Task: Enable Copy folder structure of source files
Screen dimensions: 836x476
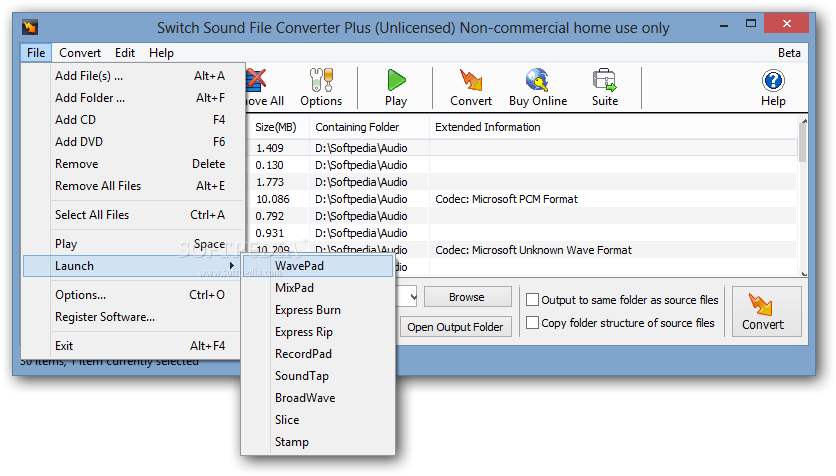Action: [532, 322]
